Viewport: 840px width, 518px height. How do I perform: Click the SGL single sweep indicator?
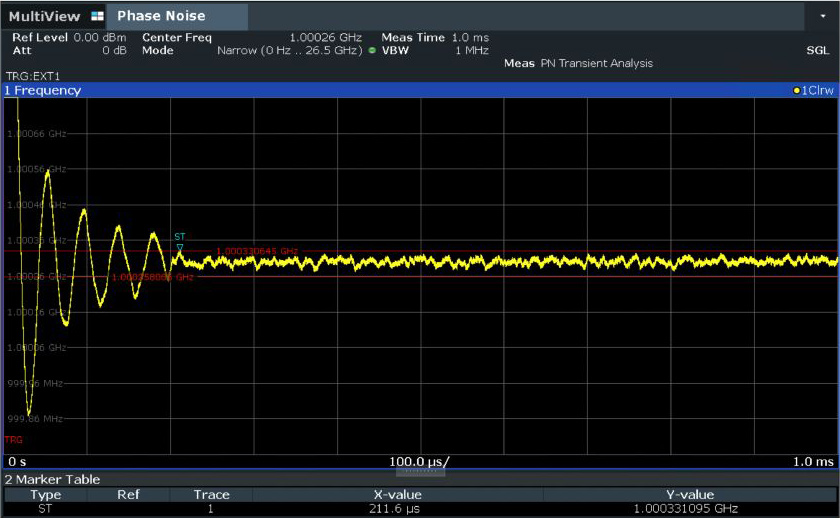pyautogui.click(x=817, y=49)
